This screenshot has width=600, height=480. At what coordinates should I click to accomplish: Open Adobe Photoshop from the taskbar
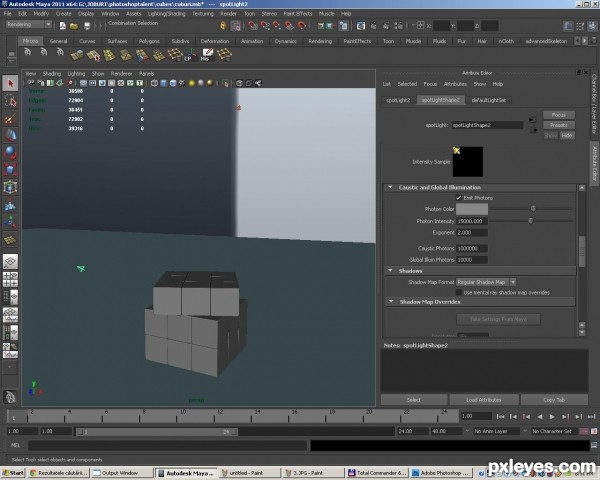[440, 473]
